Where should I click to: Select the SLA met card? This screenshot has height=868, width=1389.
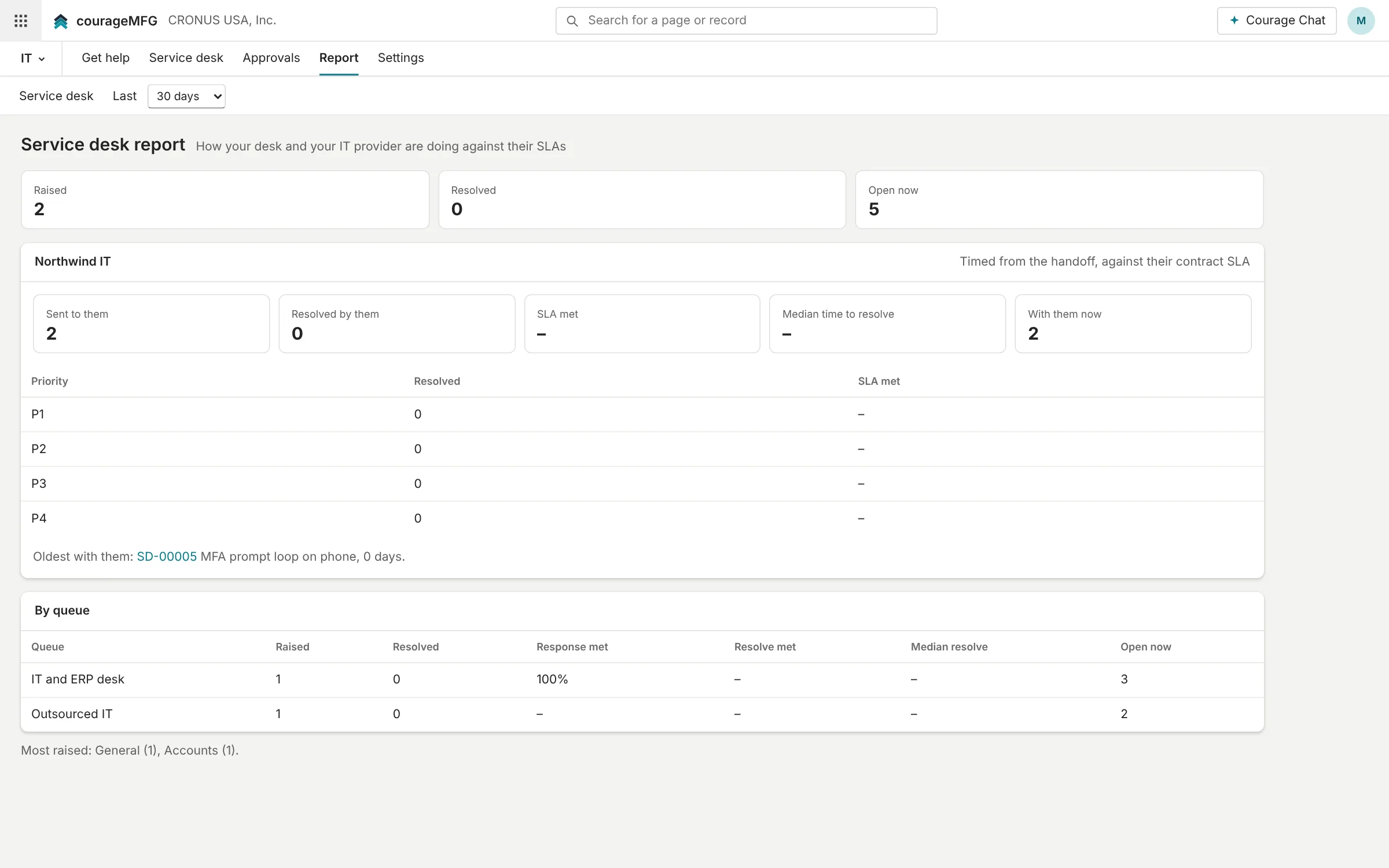click(642, 324)
